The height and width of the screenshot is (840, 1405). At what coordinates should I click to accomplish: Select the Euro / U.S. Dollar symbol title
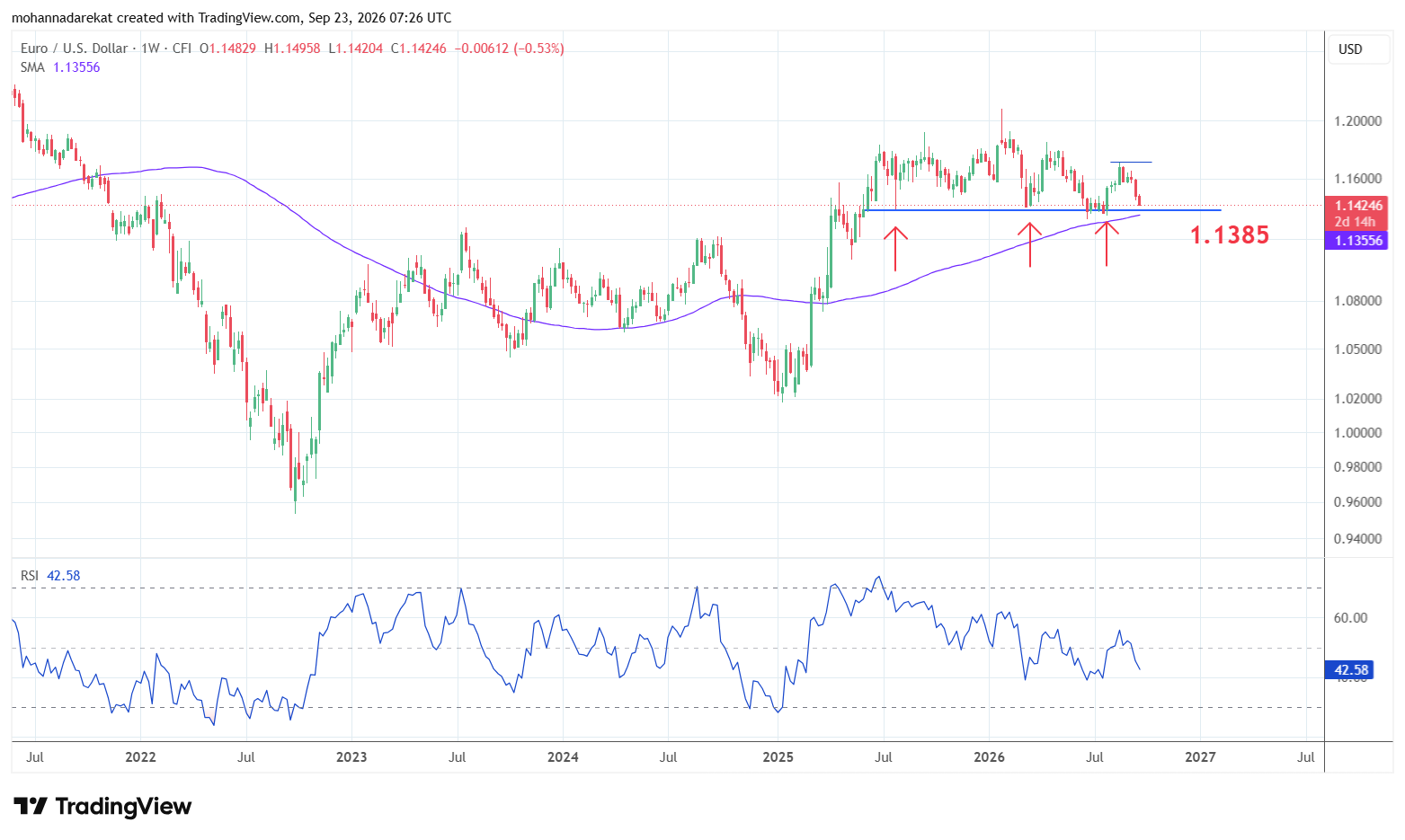click(x=75, y=49)
